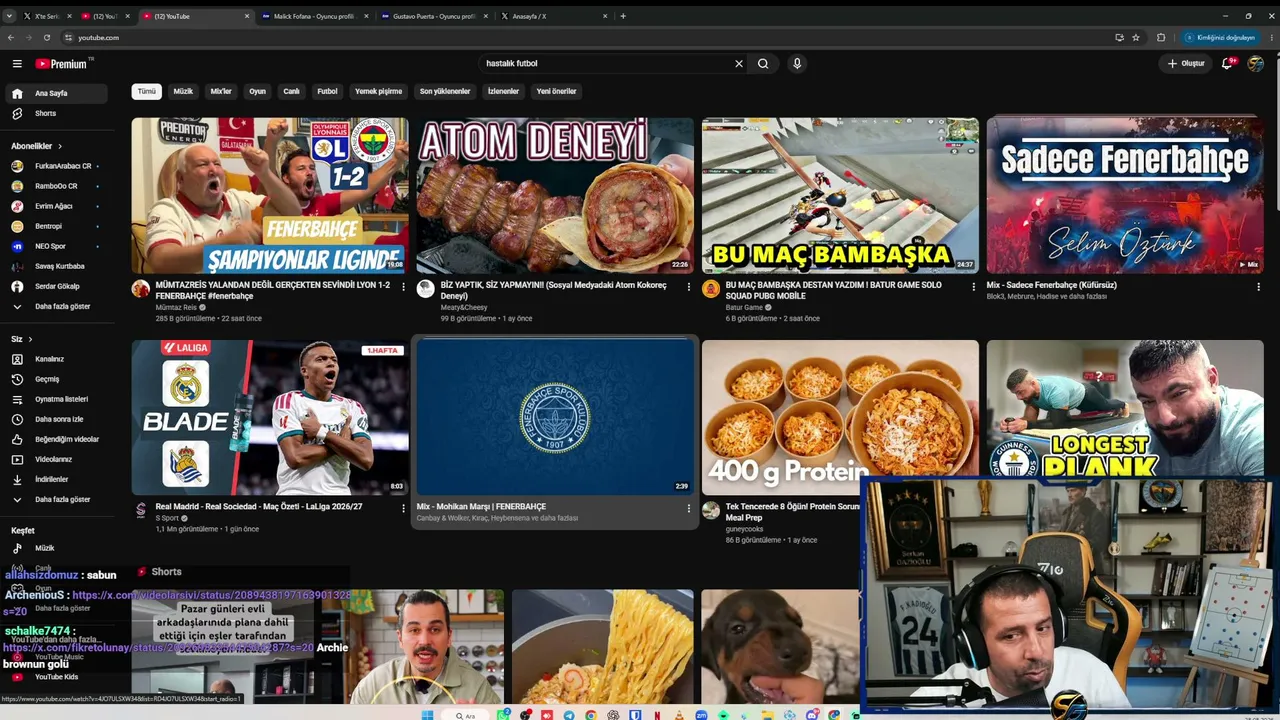Go back using Chrome's back arrow
This screenshot has width=1280, height=720.
tap(11, 37)
